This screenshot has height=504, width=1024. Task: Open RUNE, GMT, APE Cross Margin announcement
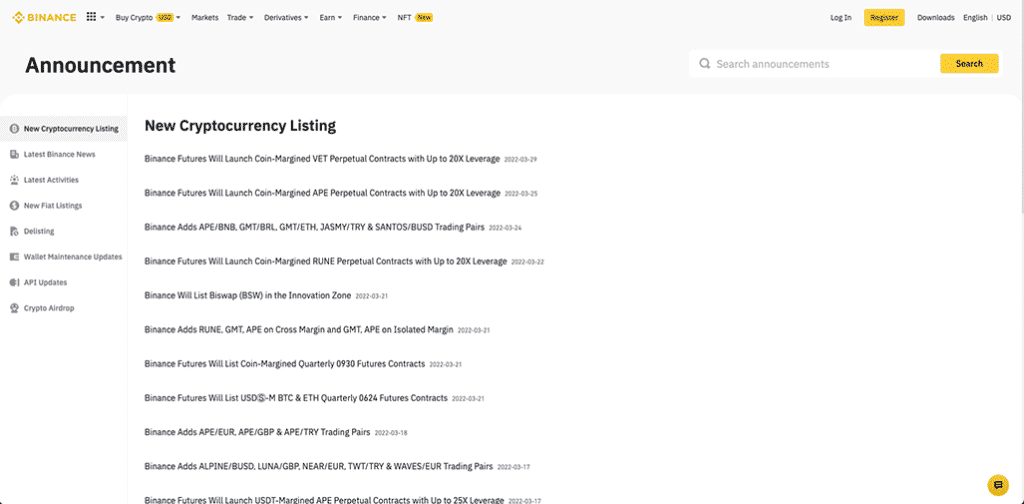pos(298,330)
